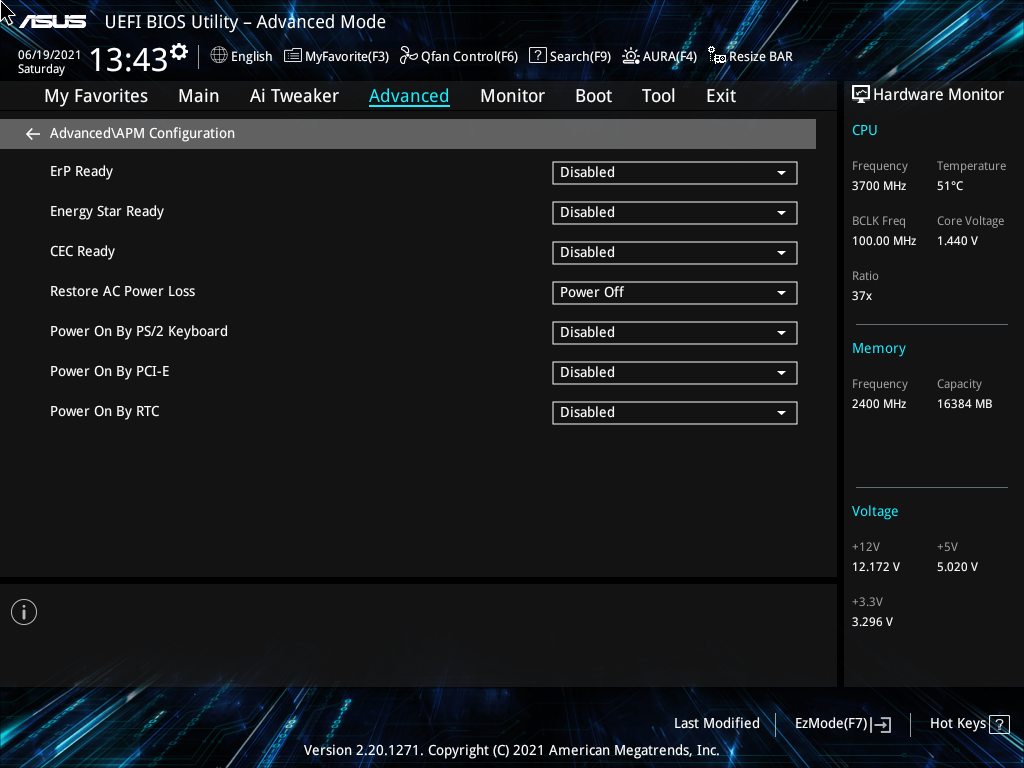Switch to EzMode(F7)
This screenshot has height=768, width=1024.
pos(842,723)
